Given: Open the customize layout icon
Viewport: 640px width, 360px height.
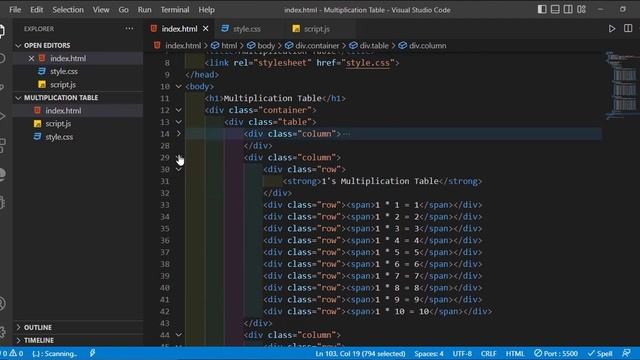Looking at the screenshot, I should (581, 9).
